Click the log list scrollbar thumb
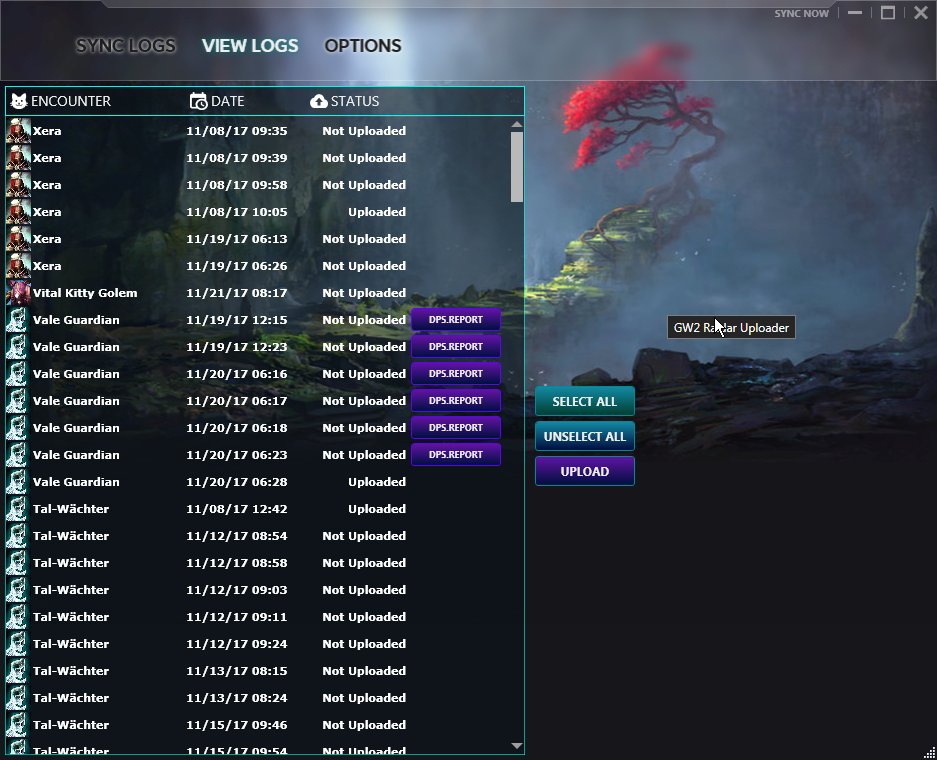 517,167
